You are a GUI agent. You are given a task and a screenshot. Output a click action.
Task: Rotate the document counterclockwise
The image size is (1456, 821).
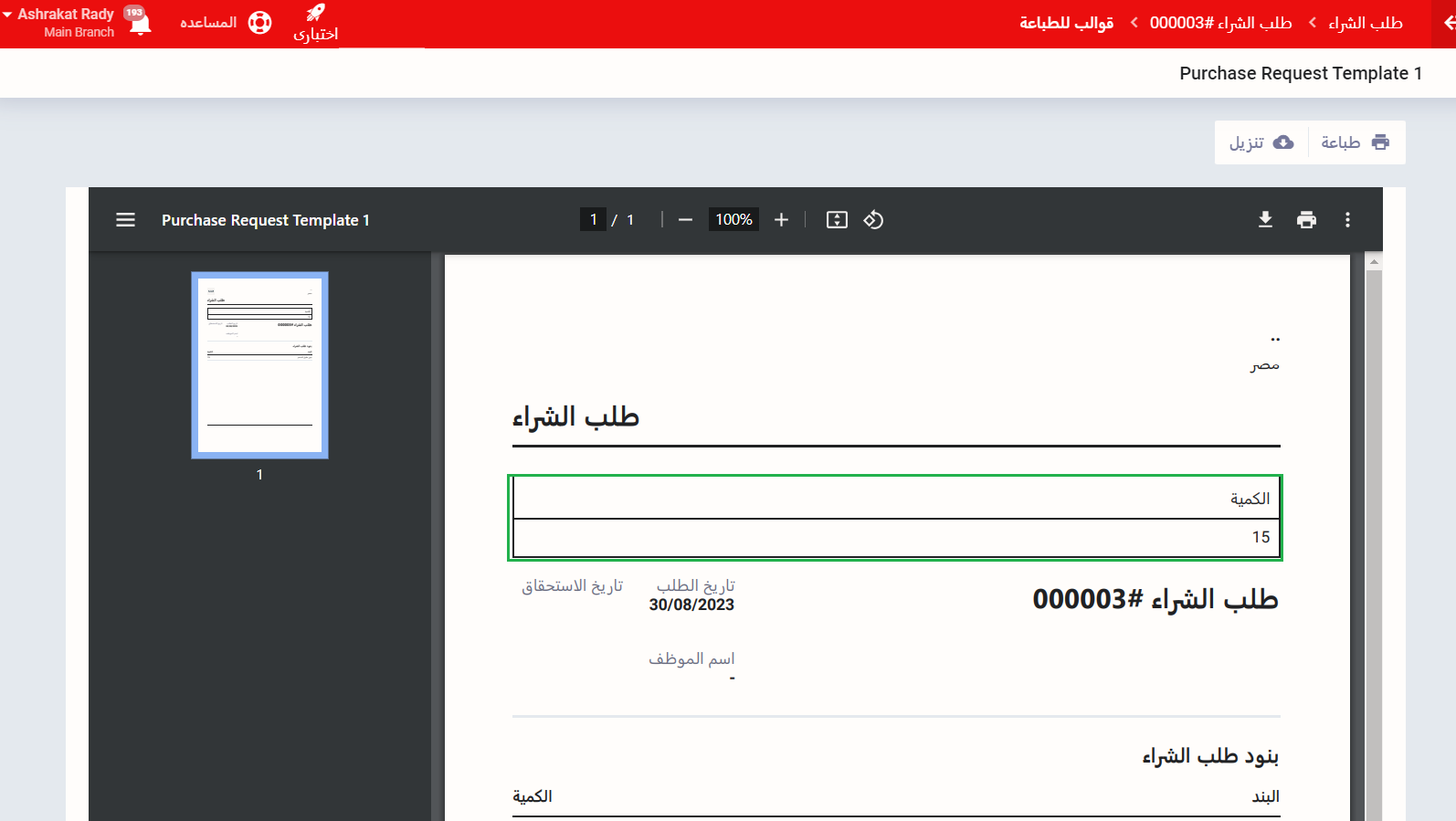coord(873,220)
